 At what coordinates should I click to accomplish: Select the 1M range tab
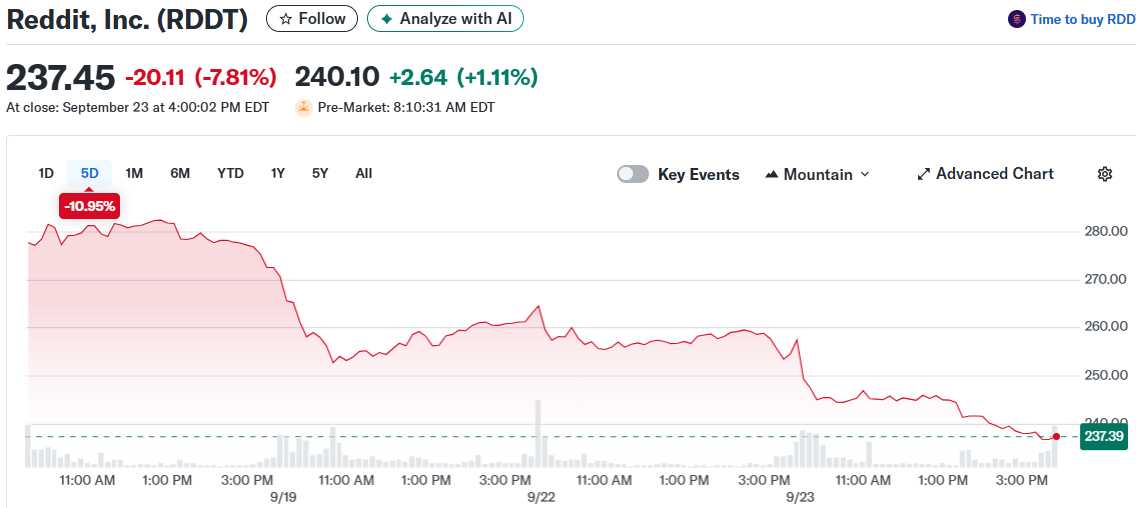coord(134,174)
